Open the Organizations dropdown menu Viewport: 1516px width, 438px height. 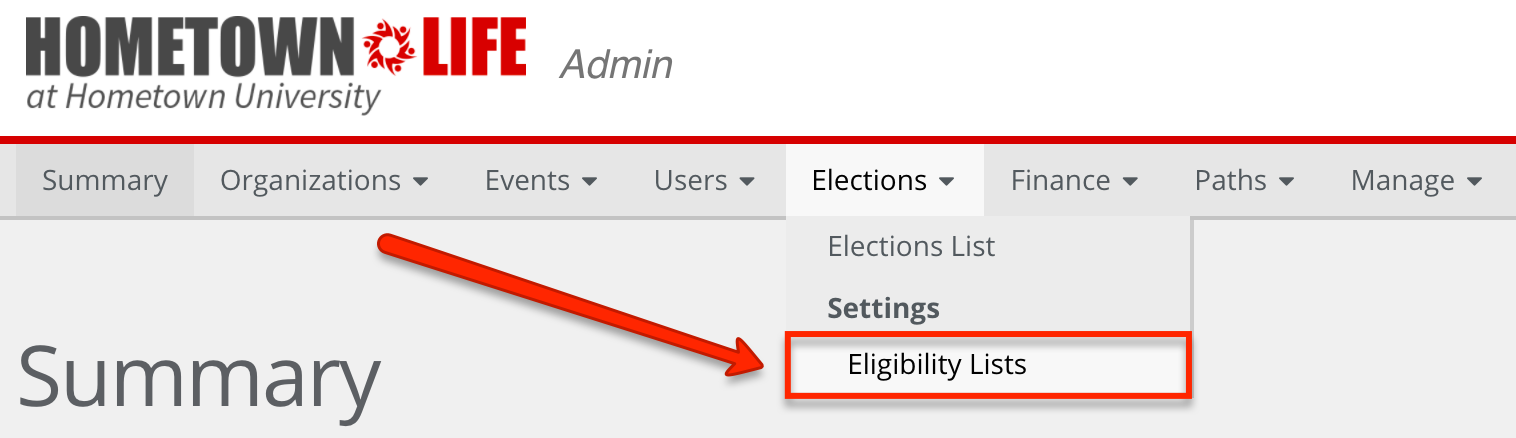(325, 181)
